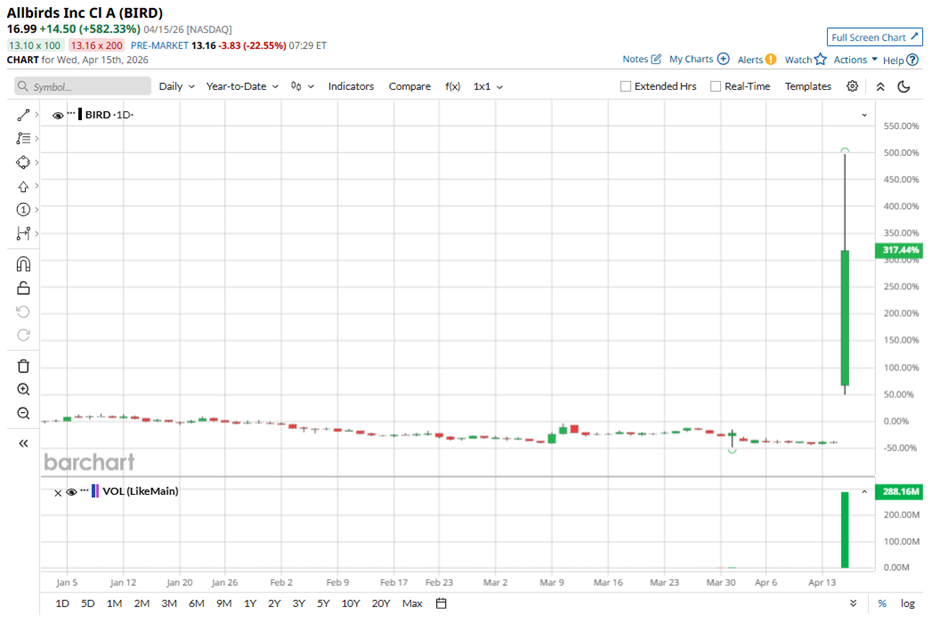Switch the scale to percent mode
Screen dimensions: 940x623
[x=882, y=603]
